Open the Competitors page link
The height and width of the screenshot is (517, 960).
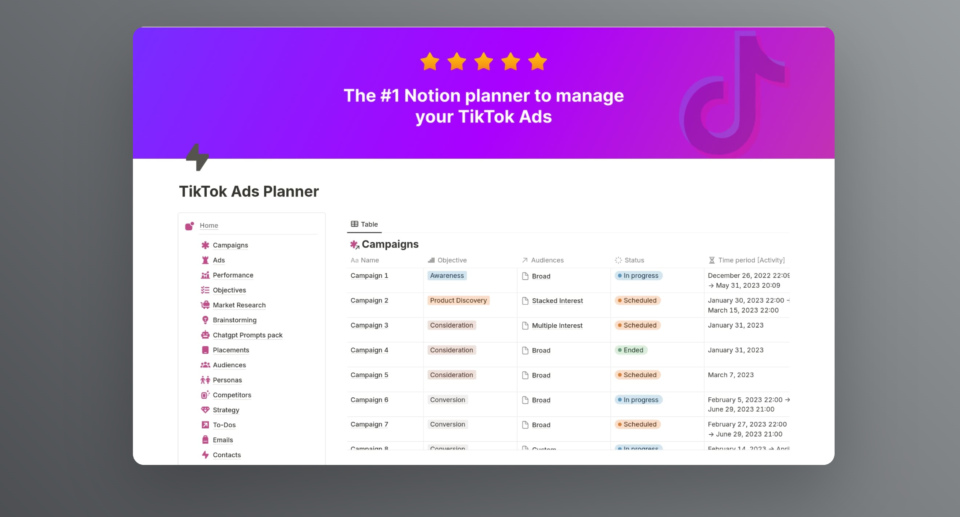pyautogui.click(x=231, y=395)
